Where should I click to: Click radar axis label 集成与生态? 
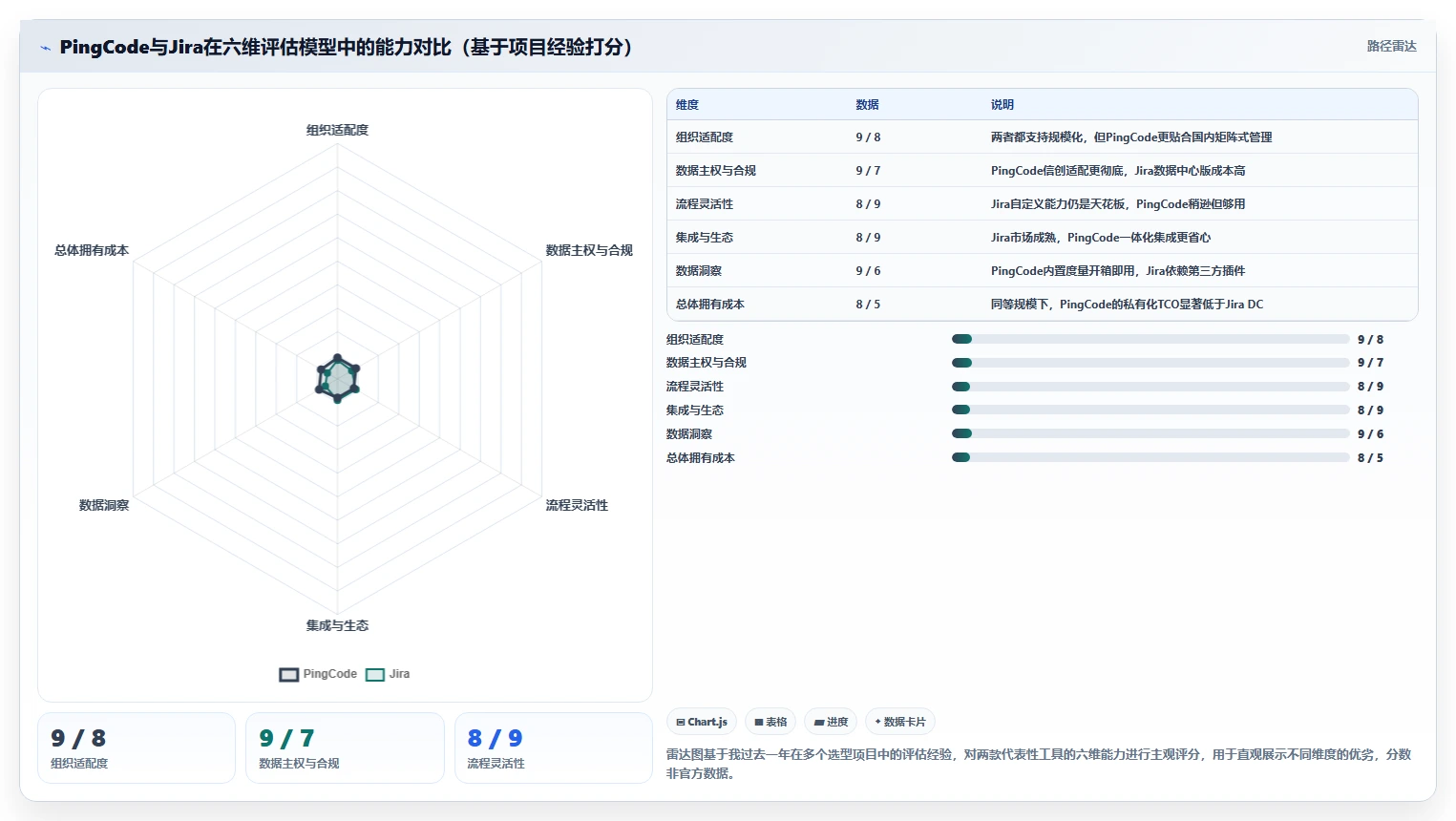click(337, 625)
